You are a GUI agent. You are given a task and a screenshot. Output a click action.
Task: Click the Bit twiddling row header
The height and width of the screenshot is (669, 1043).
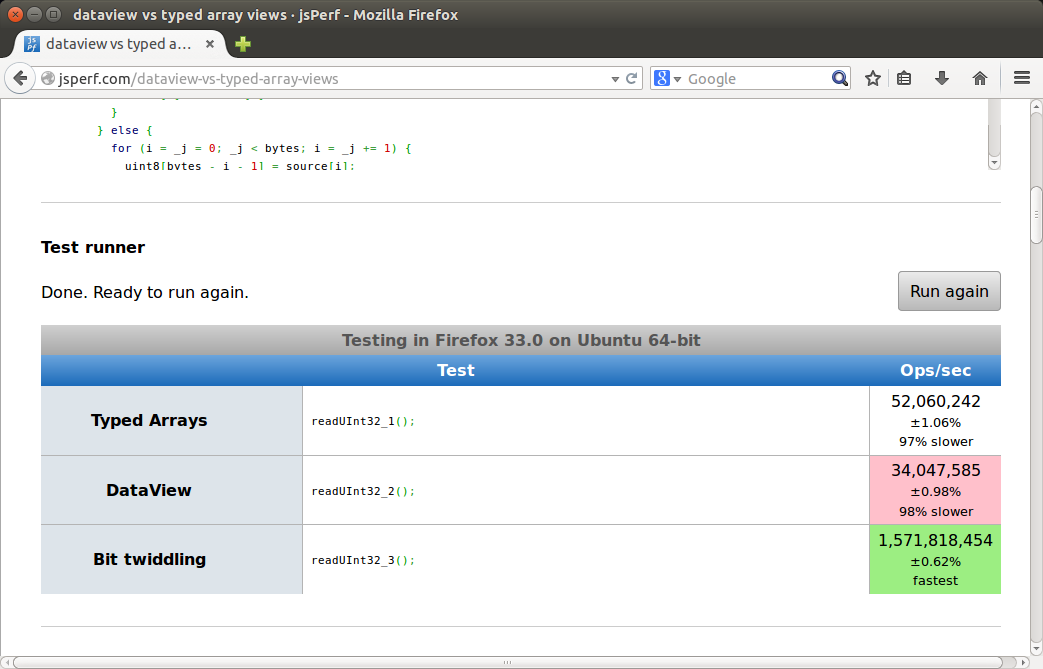pyautogui.click(x=172, y=559)
